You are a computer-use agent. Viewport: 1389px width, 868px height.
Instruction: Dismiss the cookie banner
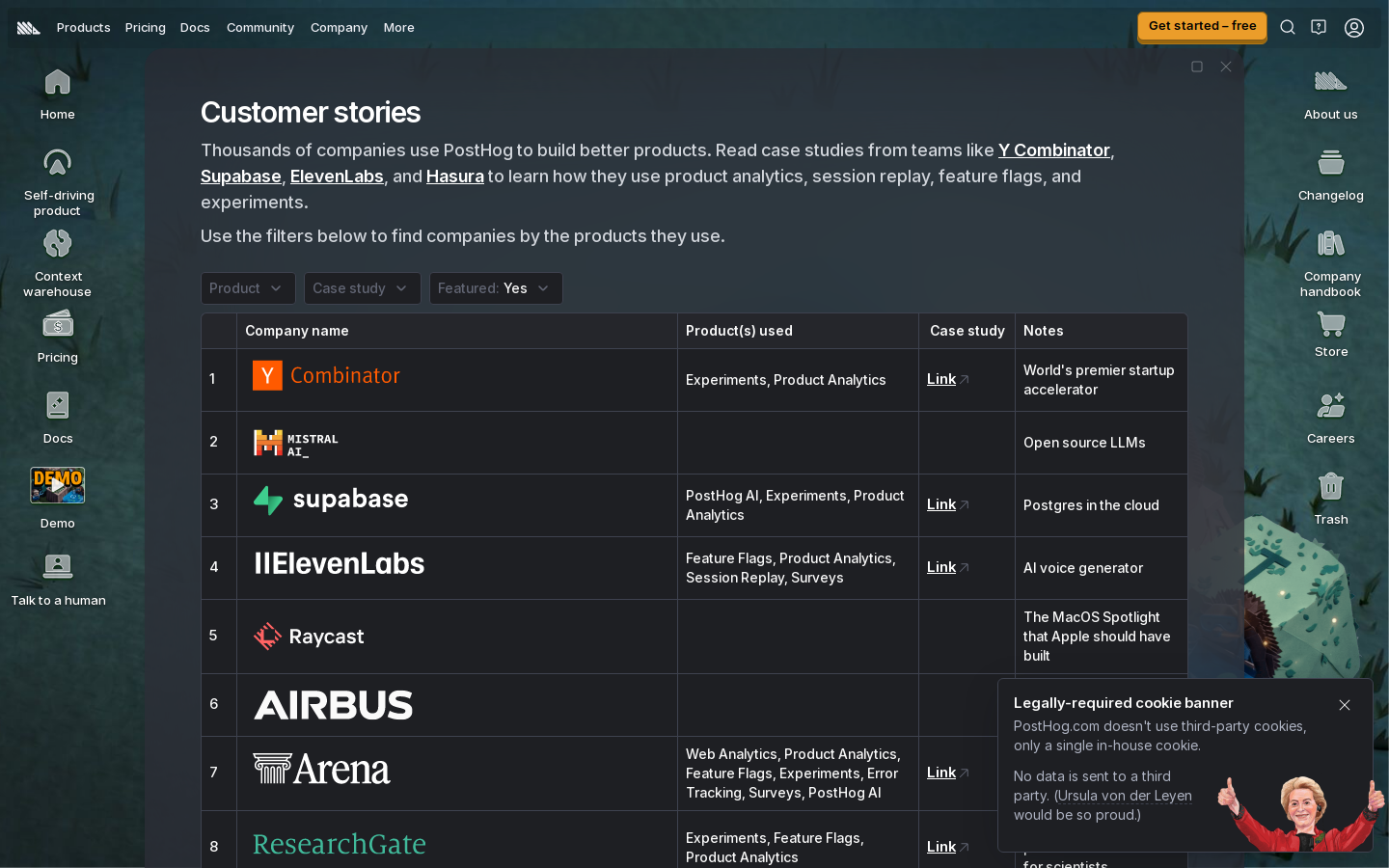[1345, 705]
